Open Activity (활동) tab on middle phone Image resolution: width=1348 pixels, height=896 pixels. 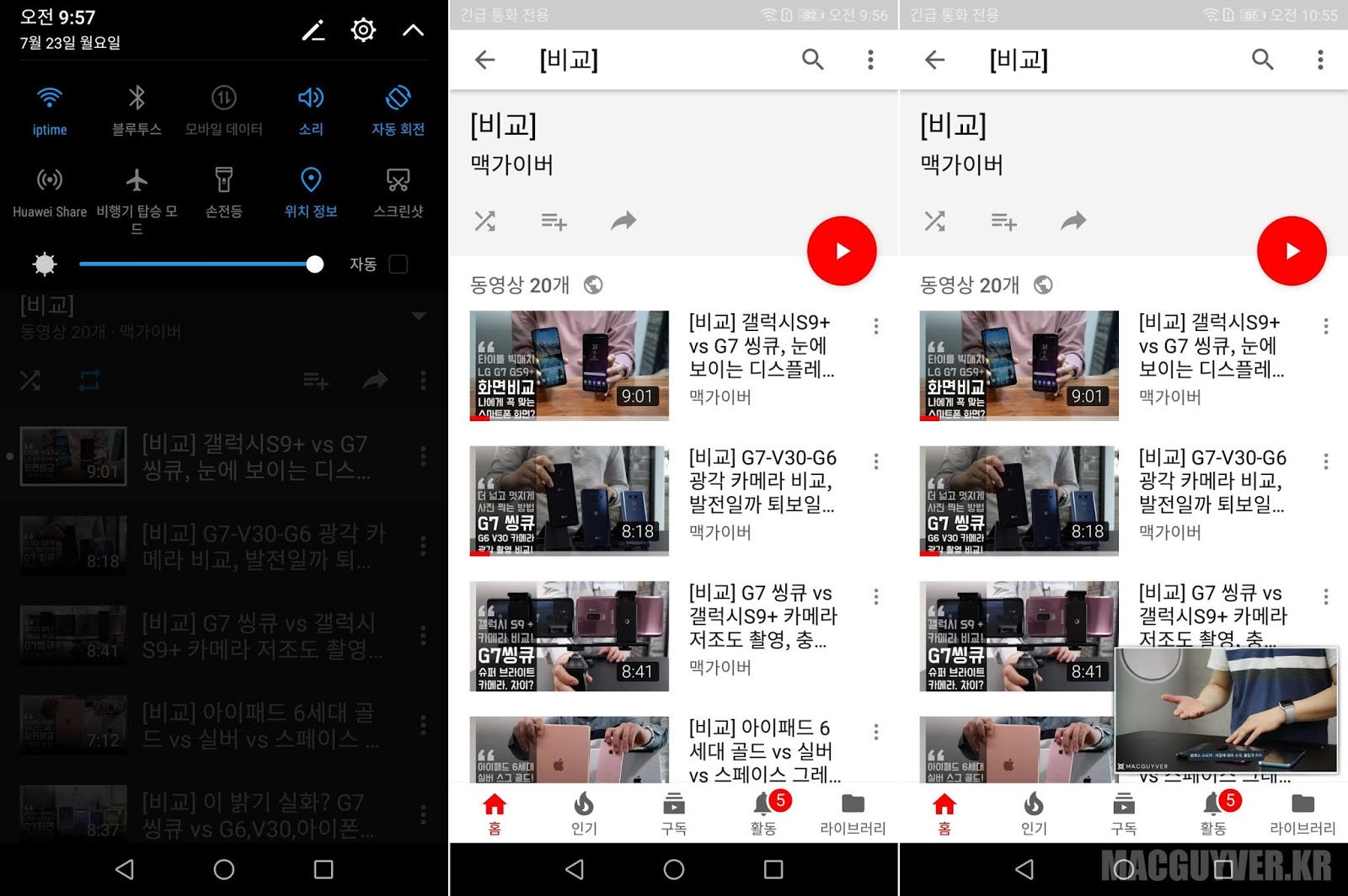pos(765,813)
